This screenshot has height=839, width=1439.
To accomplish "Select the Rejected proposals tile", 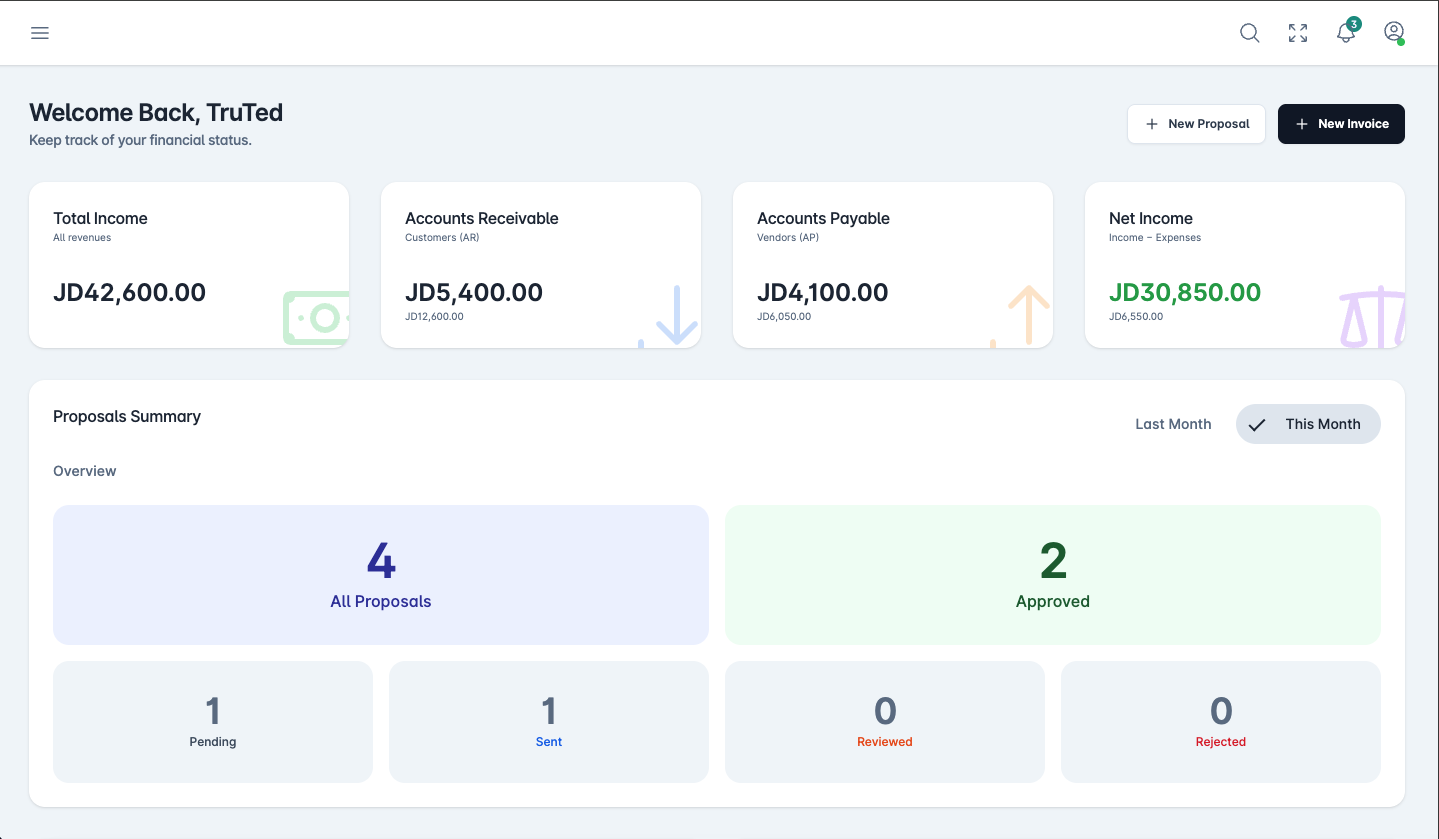I will pos(1221,722).
